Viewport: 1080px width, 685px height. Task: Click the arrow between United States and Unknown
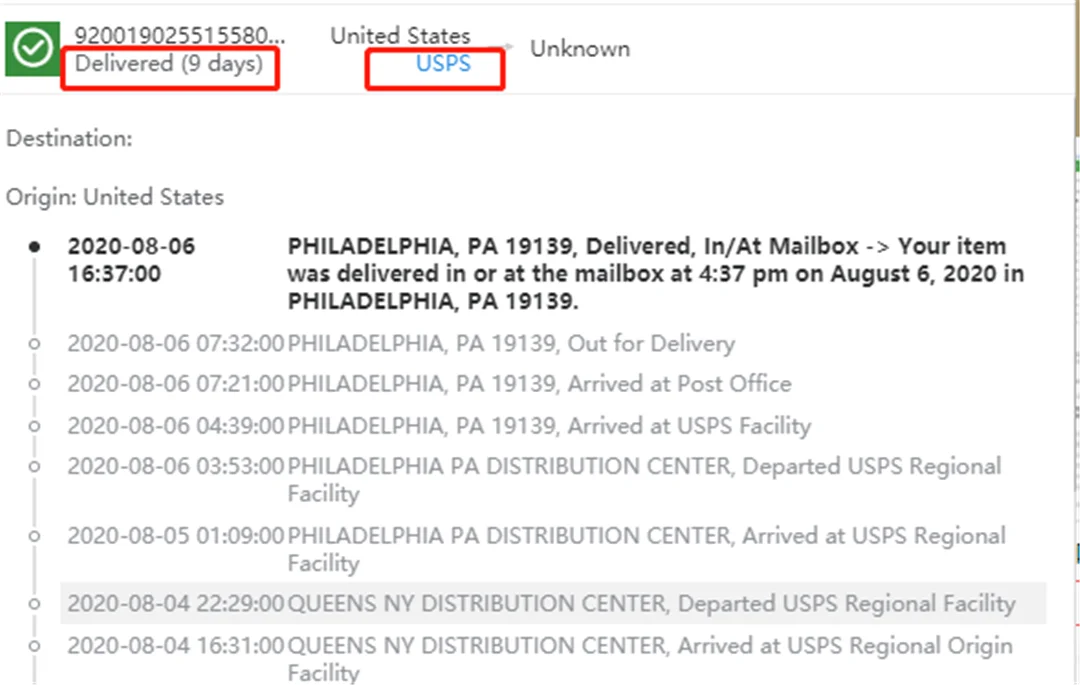509,47
